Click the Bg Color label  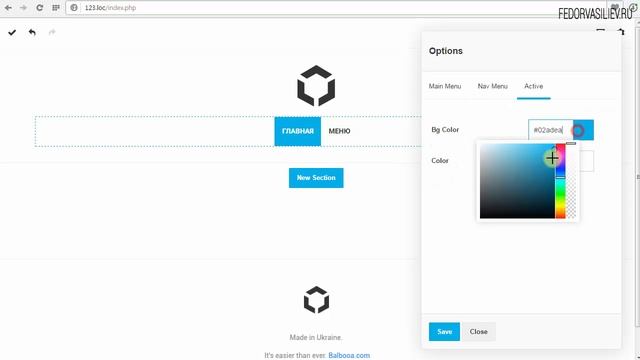point(445,130)
